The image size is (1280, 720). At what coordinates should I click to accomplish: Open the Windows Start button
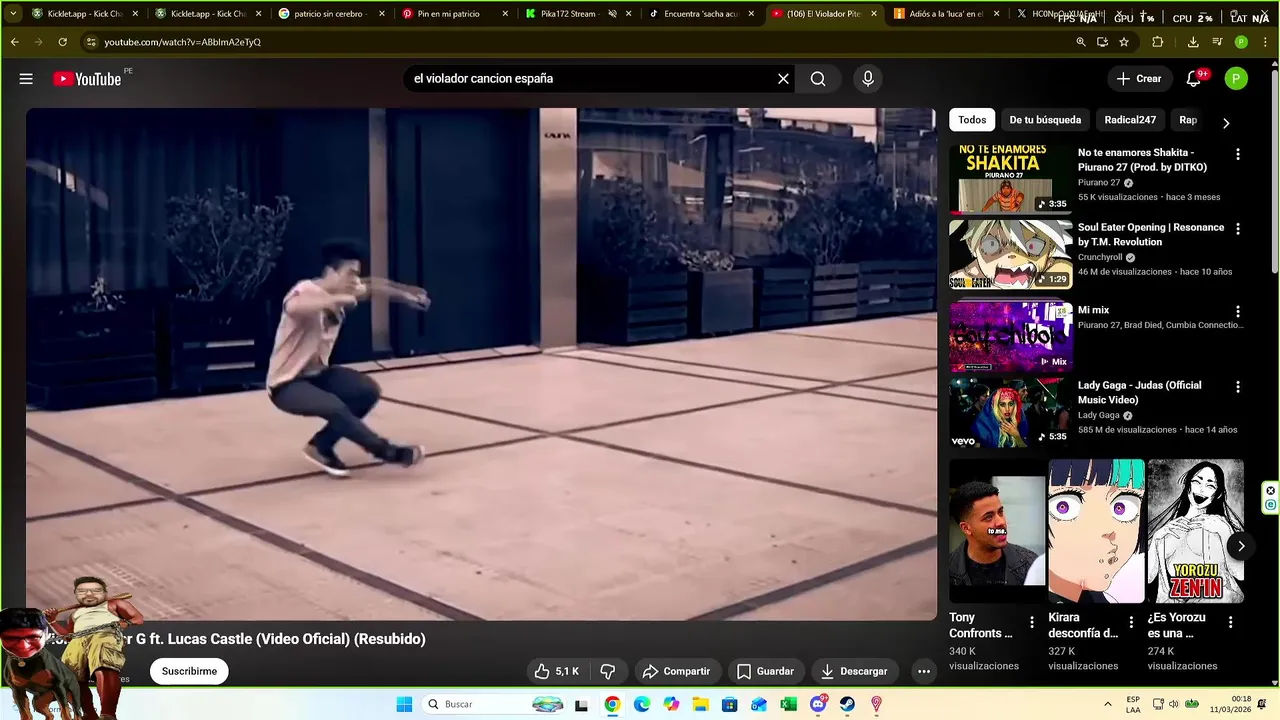pos(404,704)
